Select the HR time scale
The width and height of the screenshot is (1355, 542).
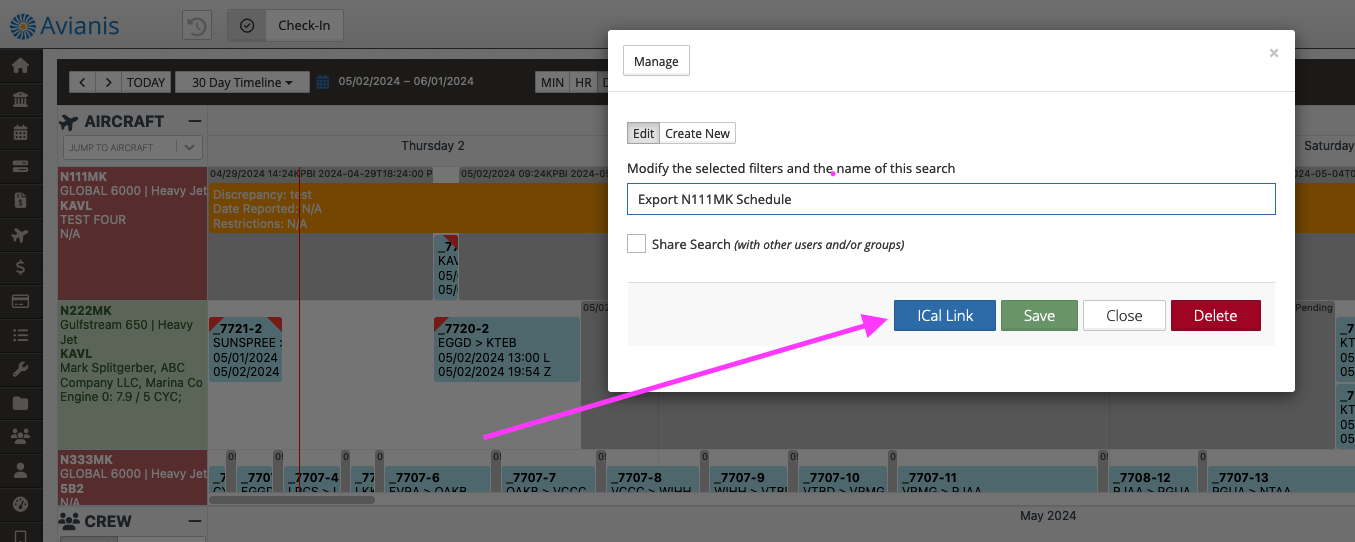583,82
